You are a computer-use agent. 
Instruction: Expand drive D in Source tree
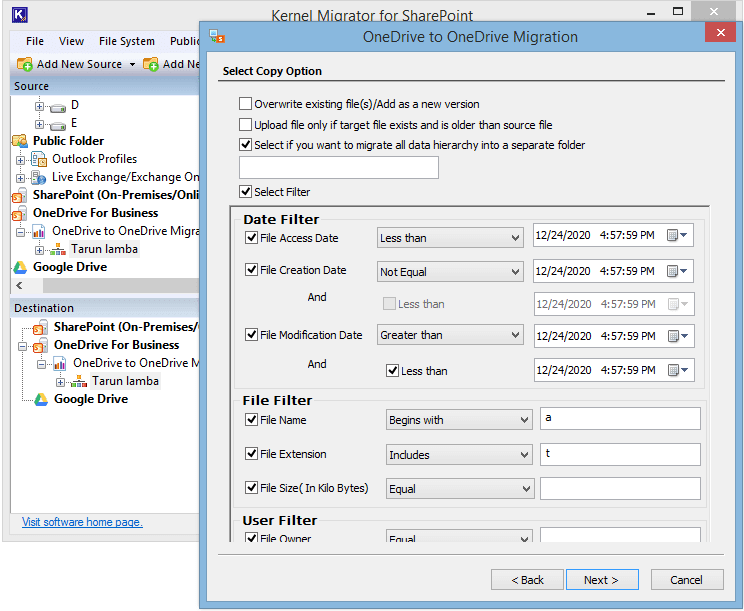(39, 106)
